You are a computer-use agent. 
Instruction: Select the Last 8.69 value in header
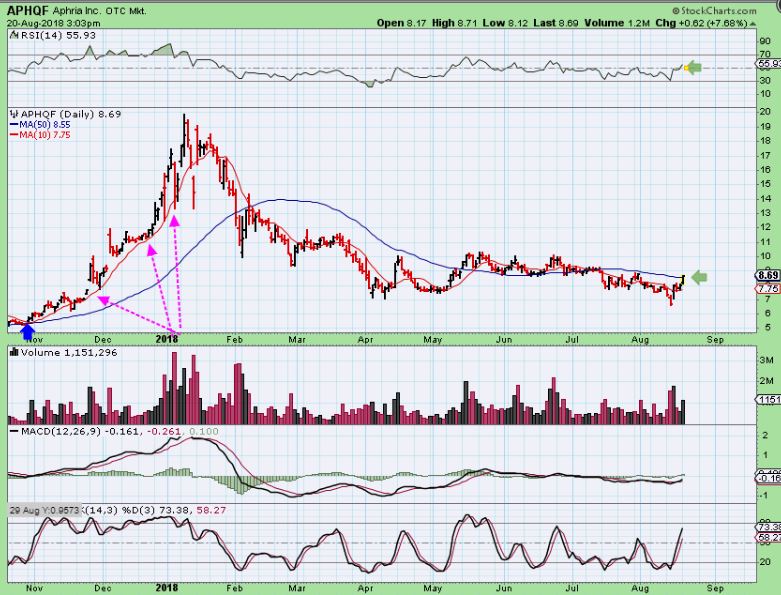pos(556,23)
